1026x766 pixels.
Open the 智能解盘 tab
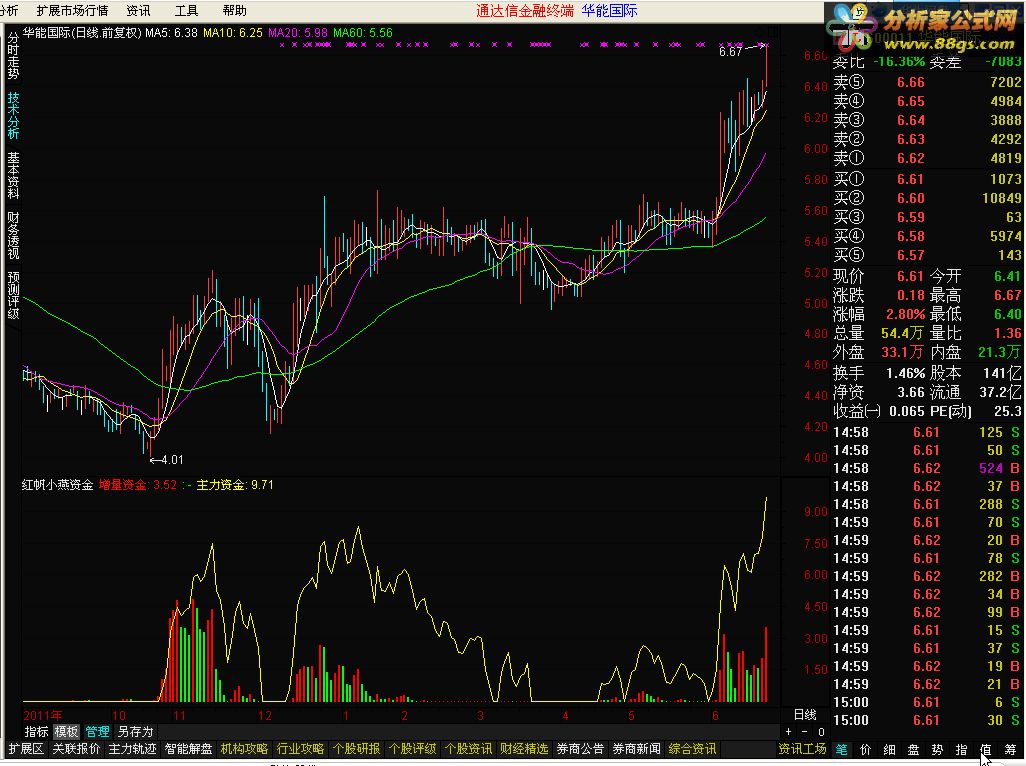[x=188, y=749]
